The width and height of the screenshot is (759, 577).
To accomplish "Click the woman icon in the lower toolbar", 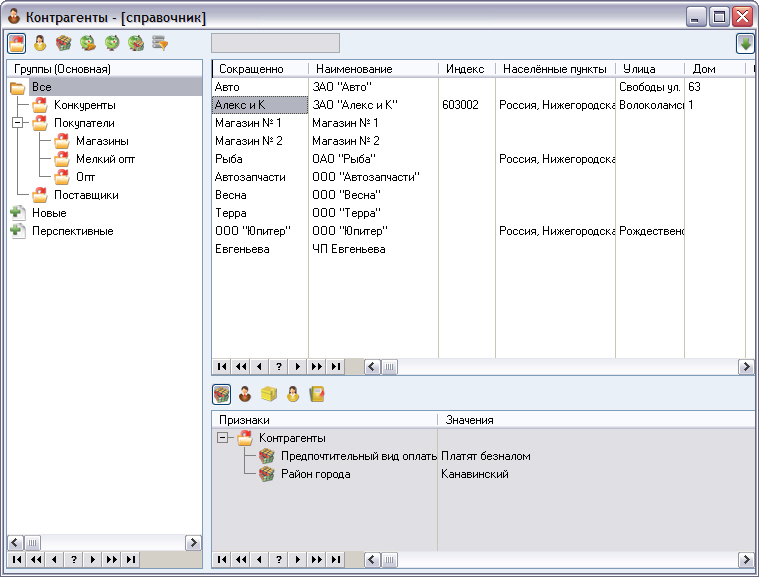I will [293, 395].
